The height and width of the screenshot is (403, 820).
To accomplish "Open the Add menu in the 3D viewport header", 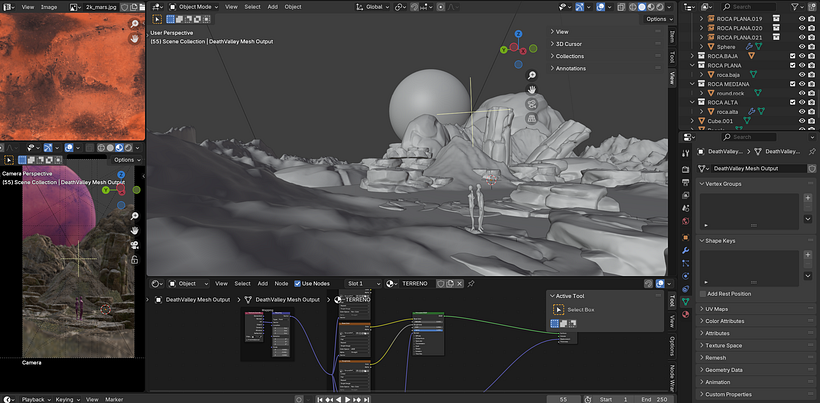I will (x=272, y=7).
